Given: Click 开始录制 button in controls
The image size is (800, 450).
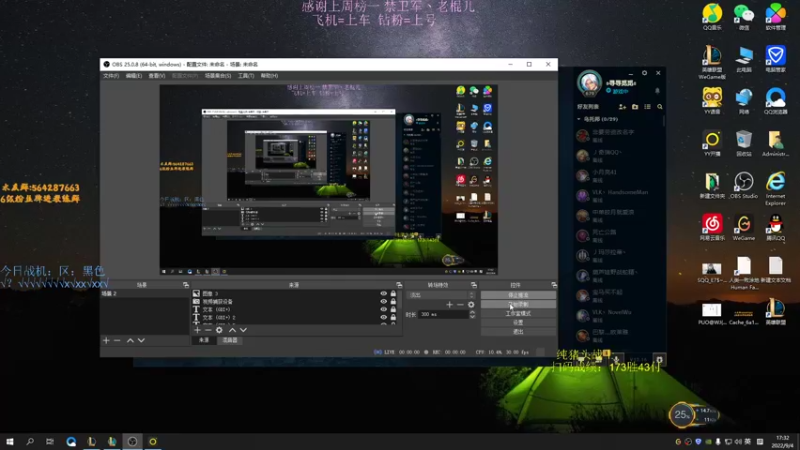Looking at the screenshot, I should pos(518,305).
